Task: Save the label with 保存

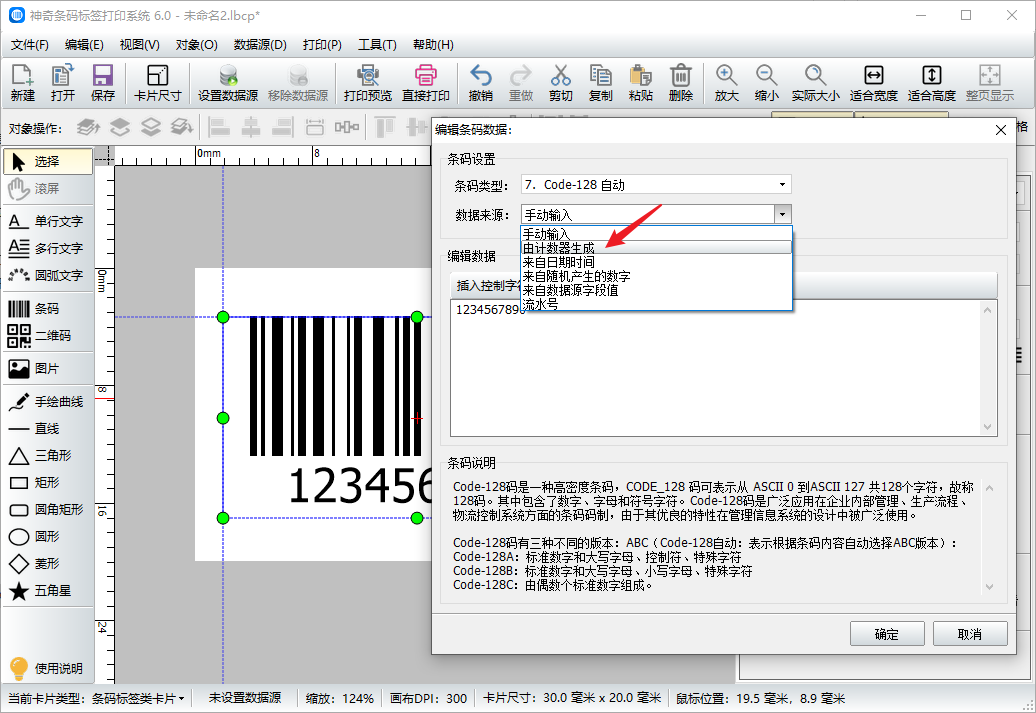Action: (102, 83)
